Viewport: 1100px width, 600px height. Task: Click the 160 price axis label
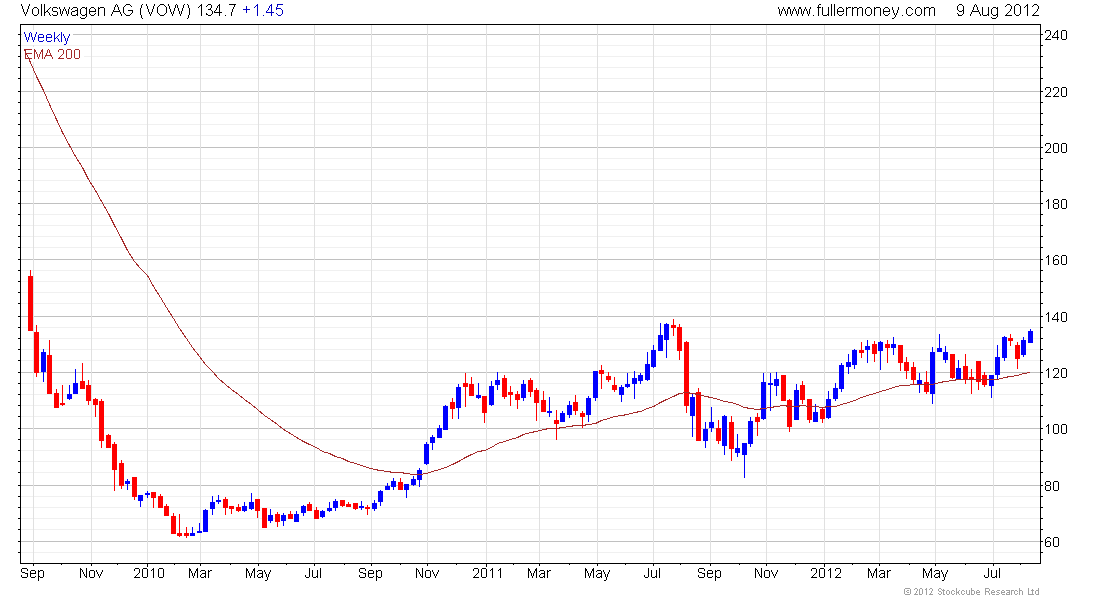(x=1056, y=260)
